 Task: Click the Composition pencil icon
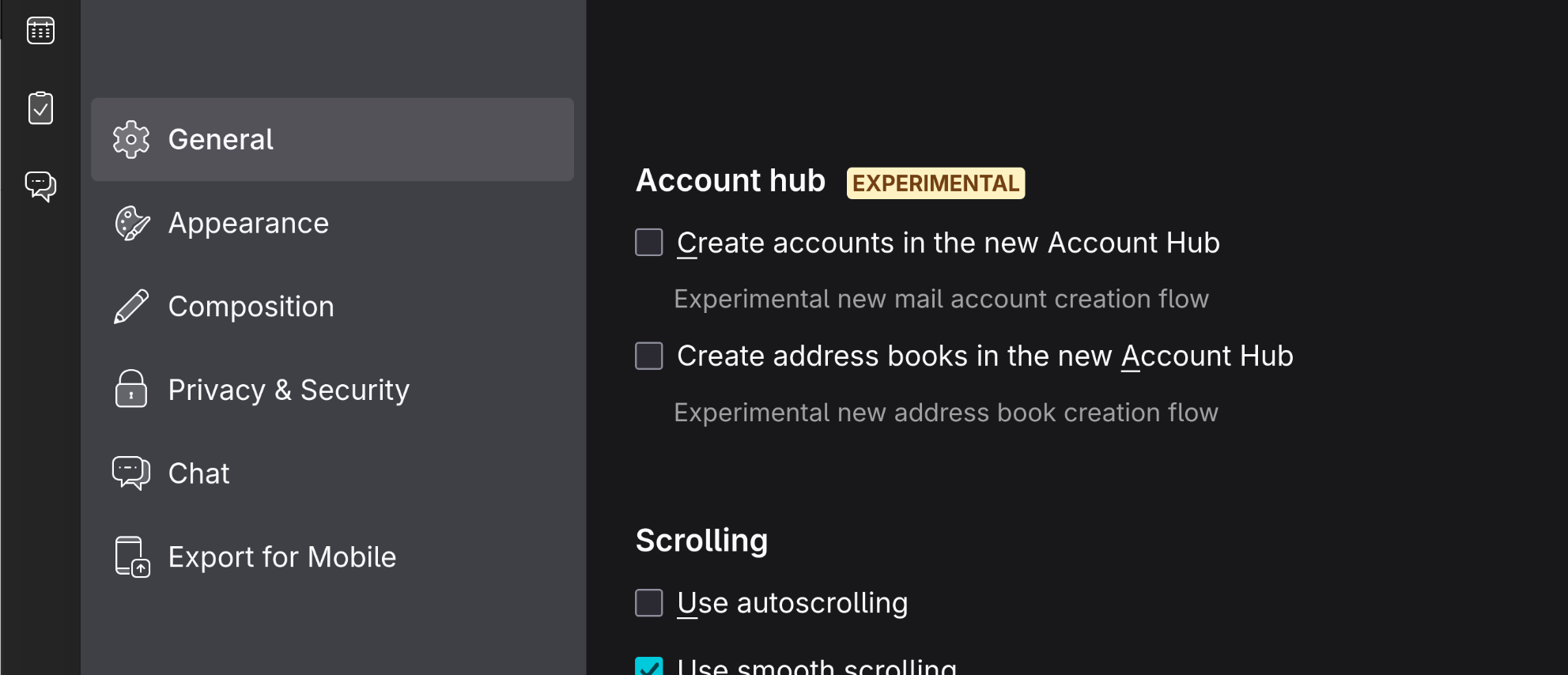point(131,307)
